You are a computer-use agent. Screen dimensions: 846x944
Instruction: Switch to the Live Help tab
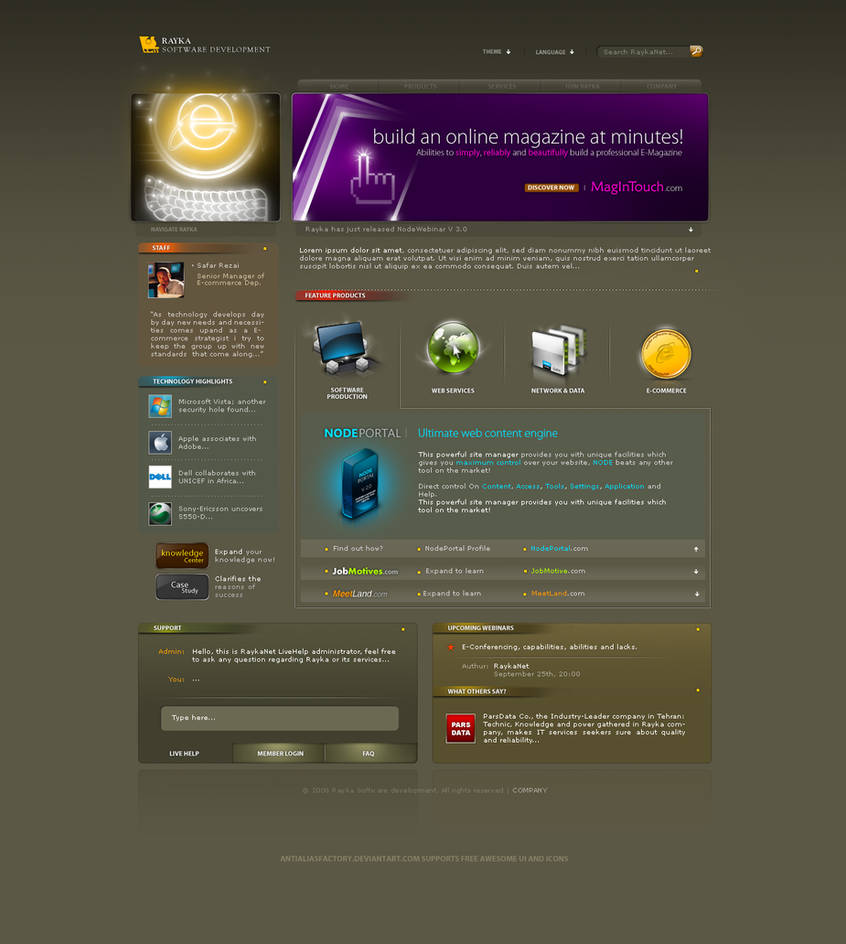coord(185,754)
